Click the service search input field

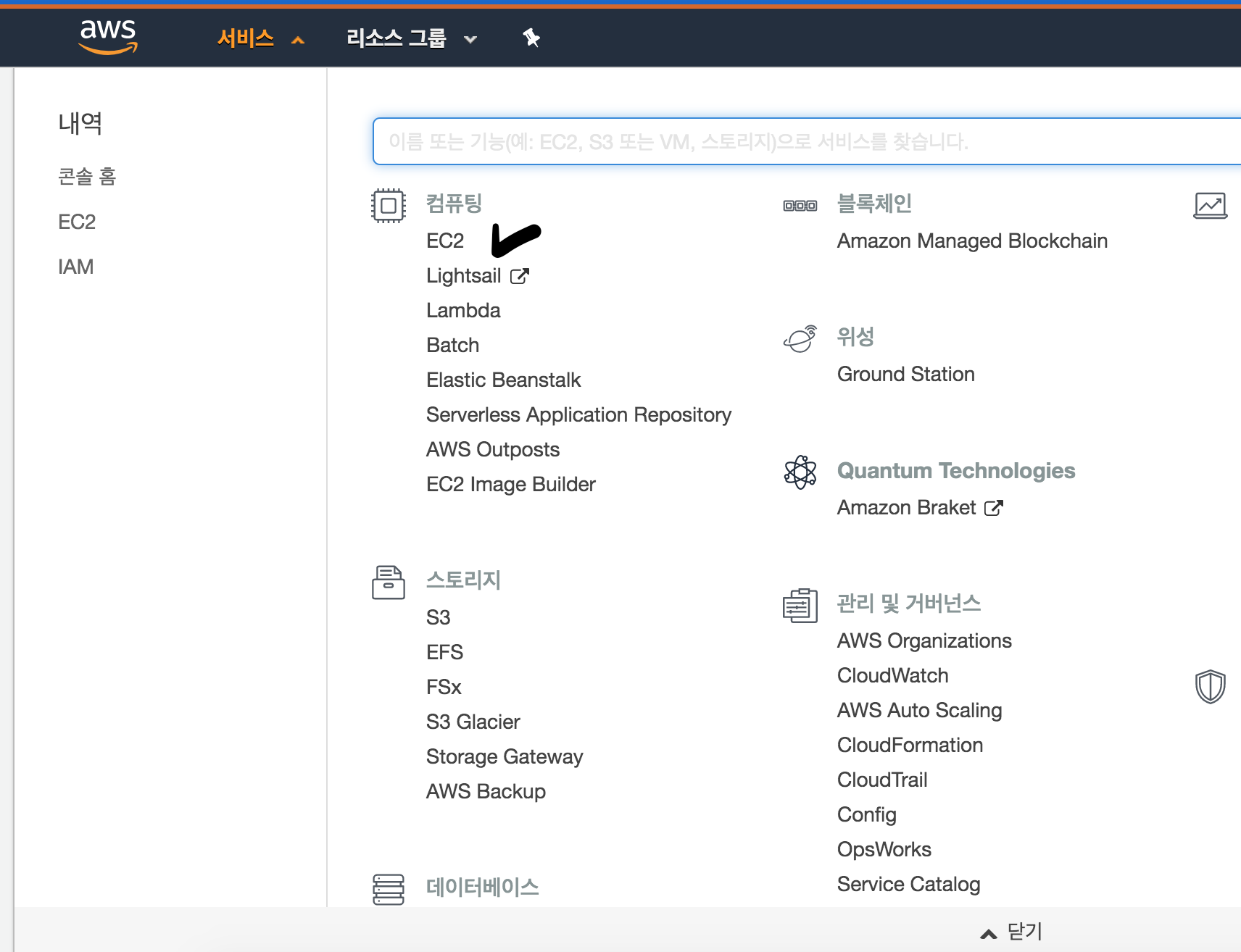coord(807,141)
